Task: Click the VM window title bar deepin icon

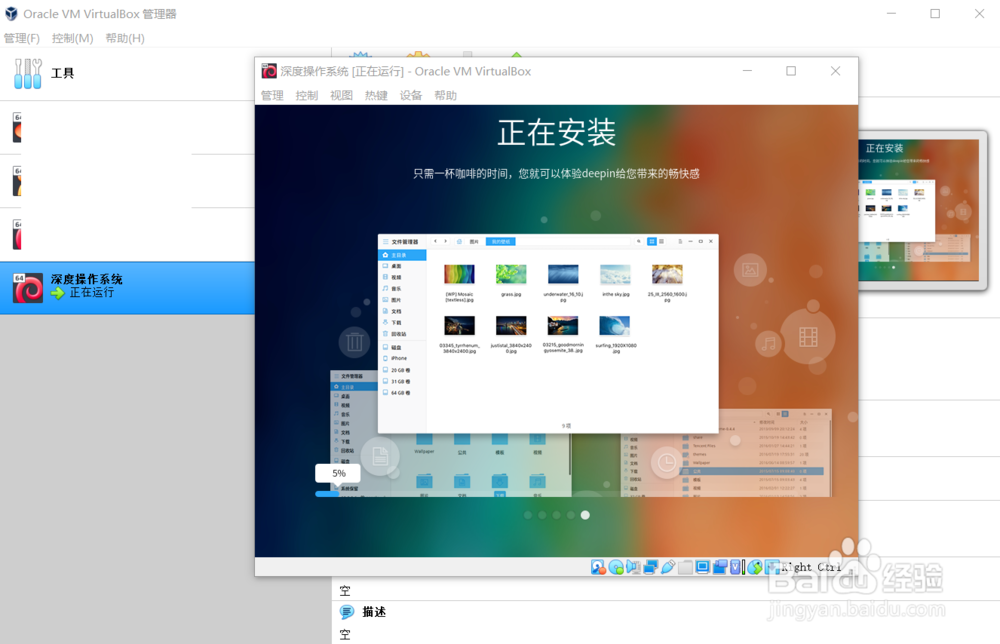Action: pos(269,71)
